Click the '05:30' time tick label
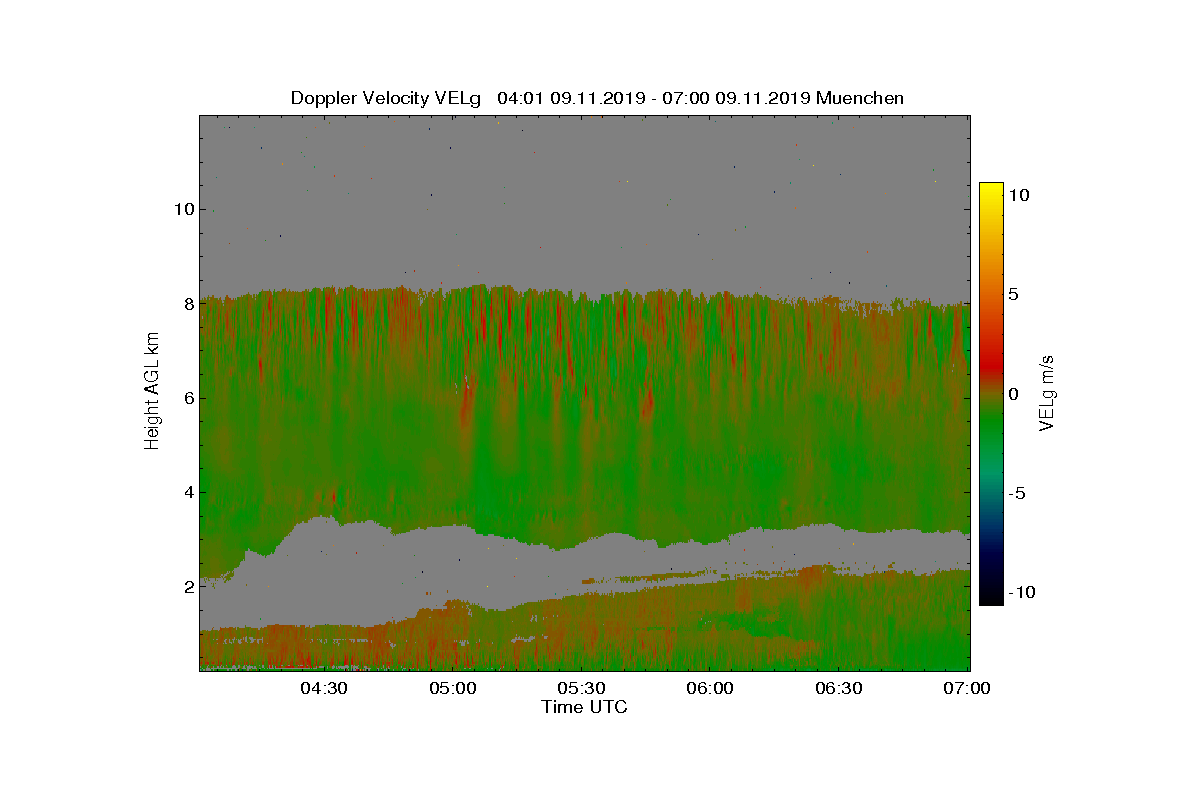The height and width of the screenshot is (800, 1200). tap(582, 689)
